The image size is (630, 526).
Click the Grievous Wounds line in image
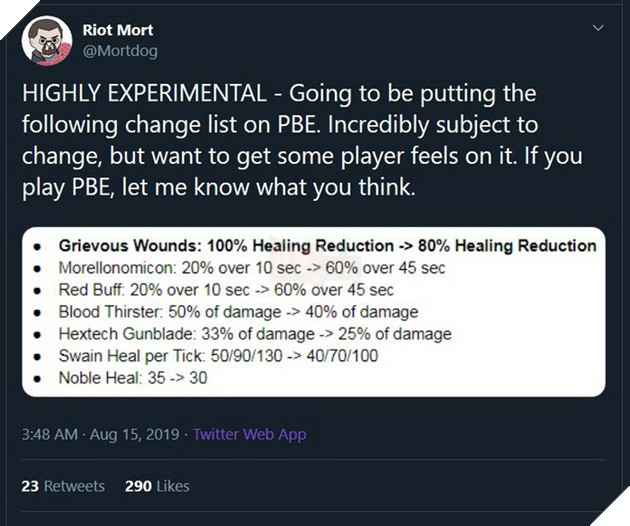click(327, 246)
